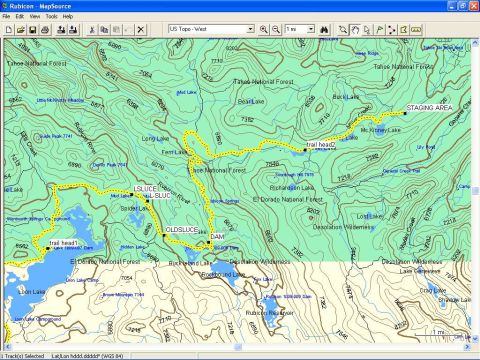480x360 pixels.
Task: Select the Zoom tool
Action: pyautogui.click(x=343, y=30)
